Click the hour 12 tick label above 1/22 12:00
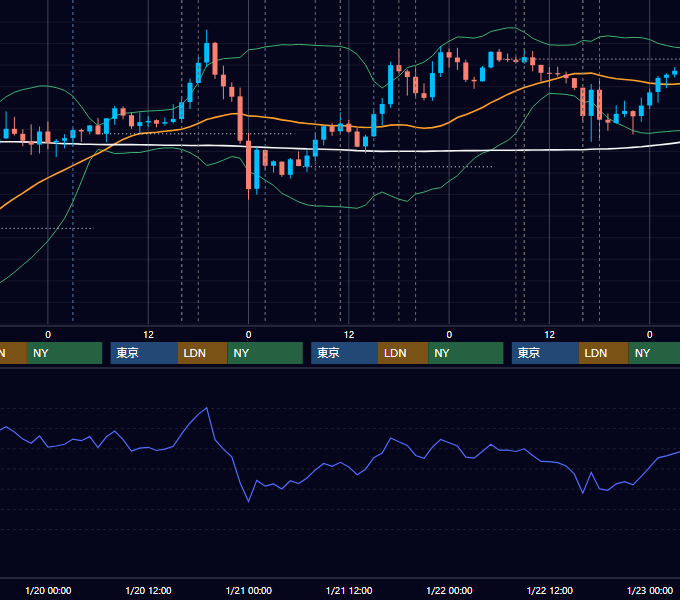Screen dimensions: 680x600 click(549, 335)
